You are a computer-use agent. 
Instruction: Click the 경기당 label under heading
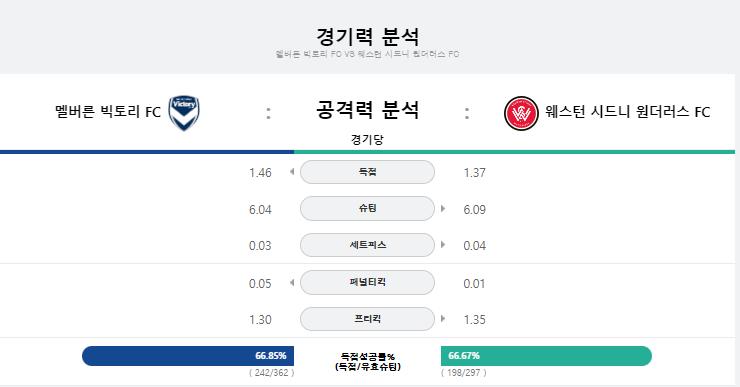(367, 139)
